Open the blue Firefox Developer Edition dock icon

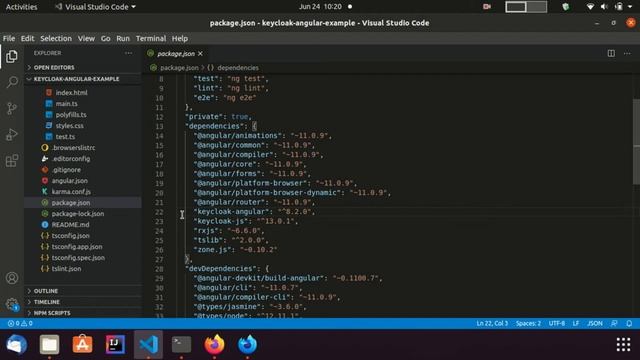247,344
